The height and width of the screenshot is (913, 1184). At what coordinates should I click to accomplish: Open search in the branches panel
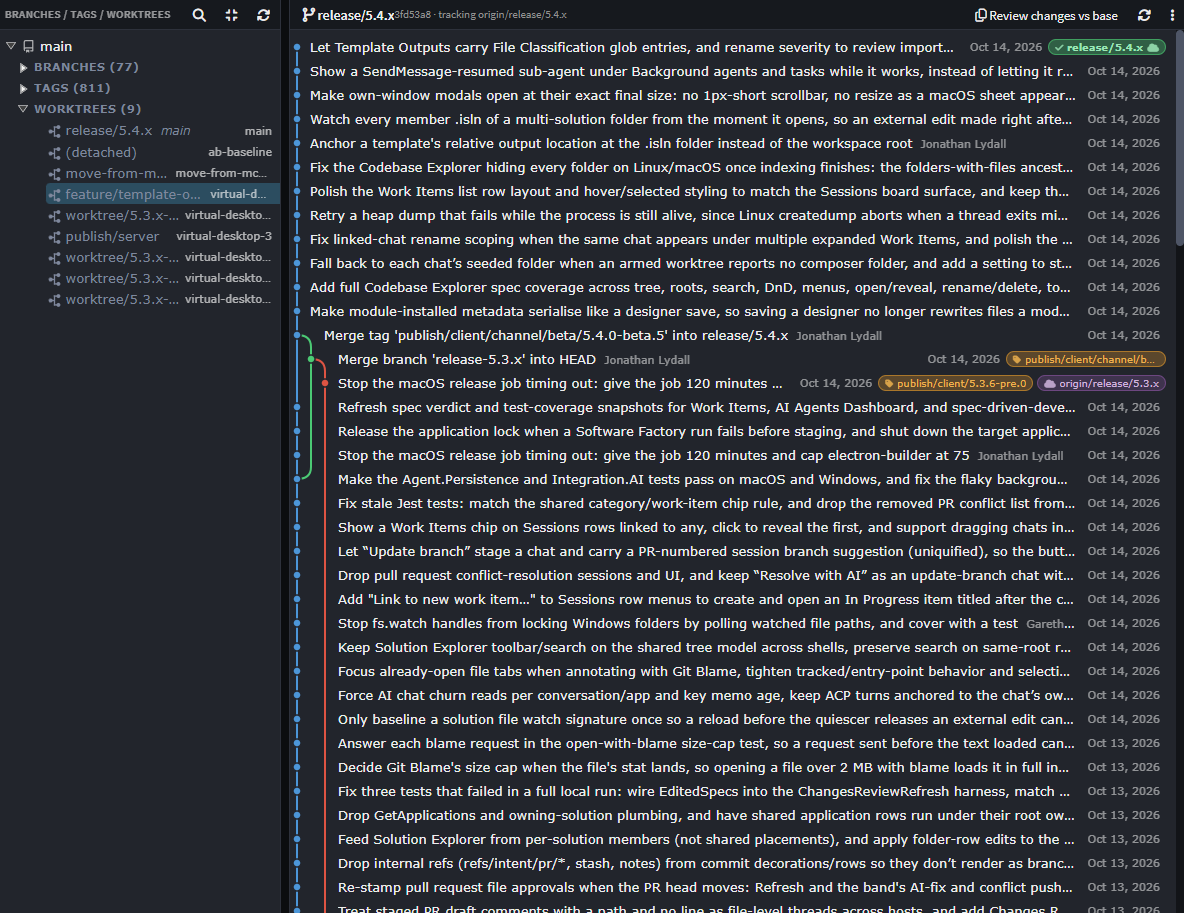click(x=199, y=15)
